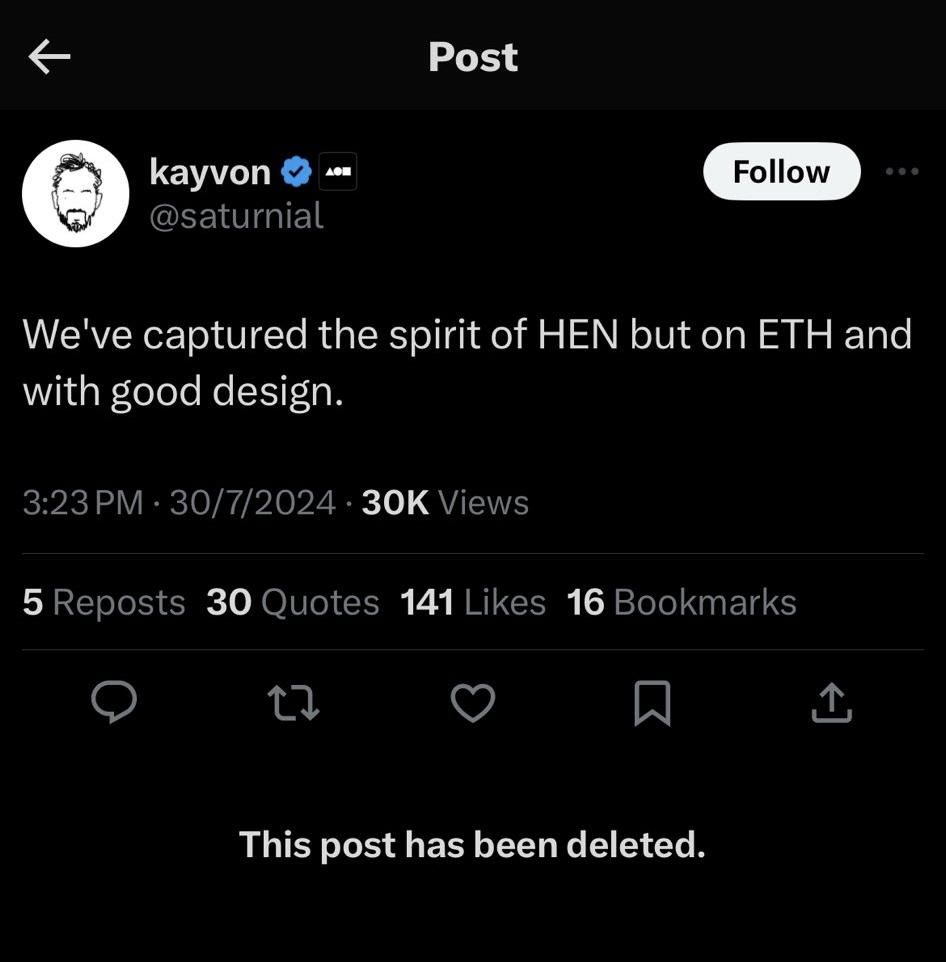This screenshot has height=962, width=946.
Task: Repost this tweet
Action: pyautogui.click(x=294, y=703)
